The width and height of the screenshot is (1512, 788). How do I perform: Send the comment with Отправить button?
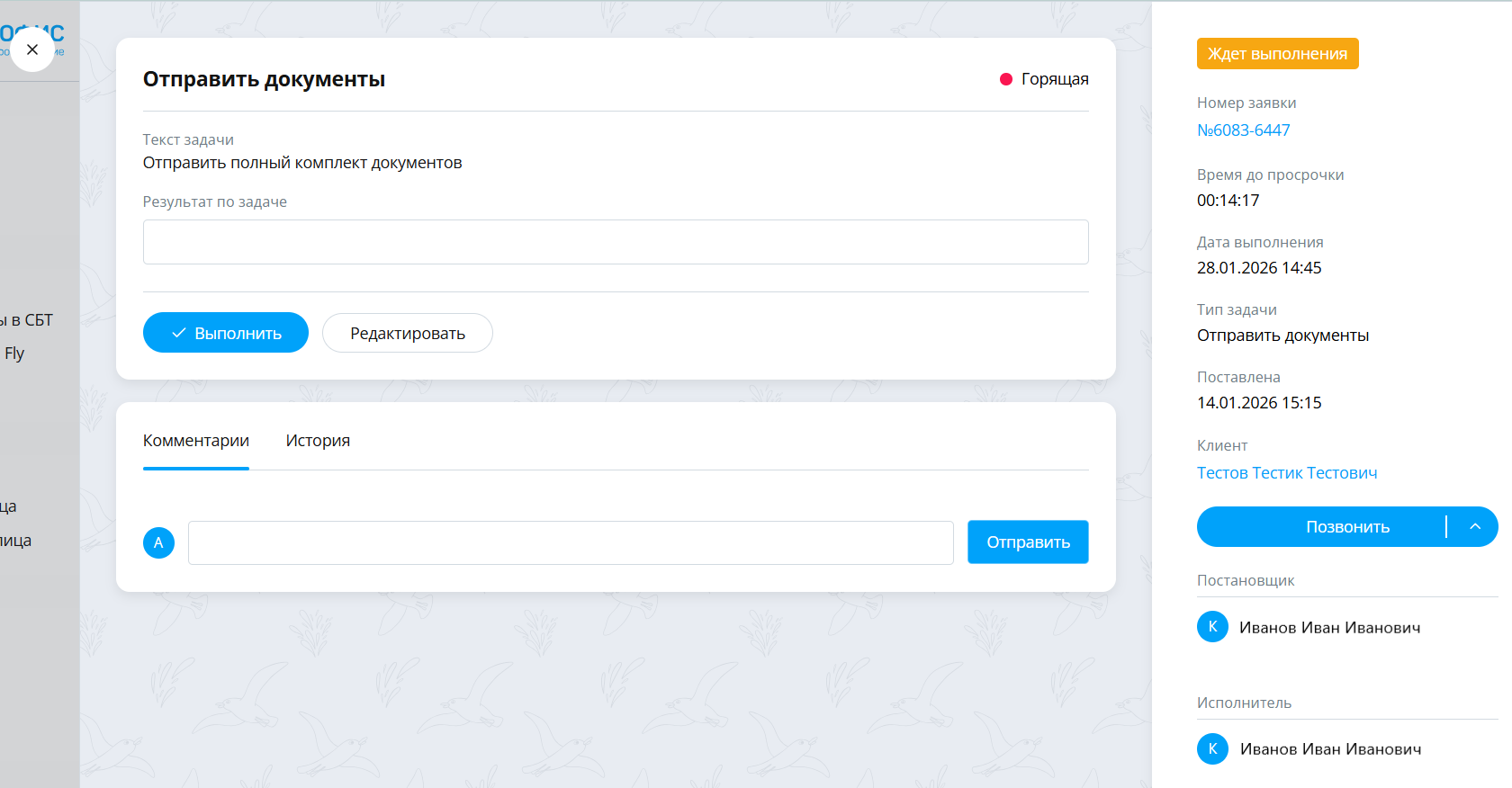[x=1028, y=542]
